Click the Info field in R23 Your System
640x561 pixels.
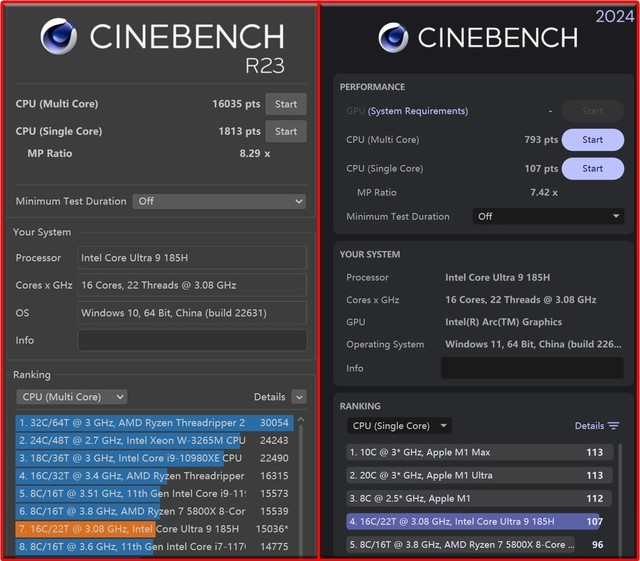coord(192,340)
